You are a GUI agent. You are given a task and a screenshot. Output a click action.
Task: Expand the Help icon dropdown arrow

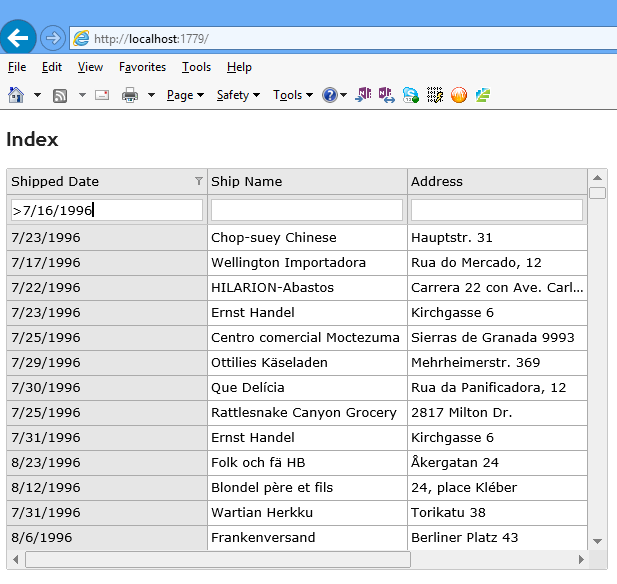pos(344,95)
